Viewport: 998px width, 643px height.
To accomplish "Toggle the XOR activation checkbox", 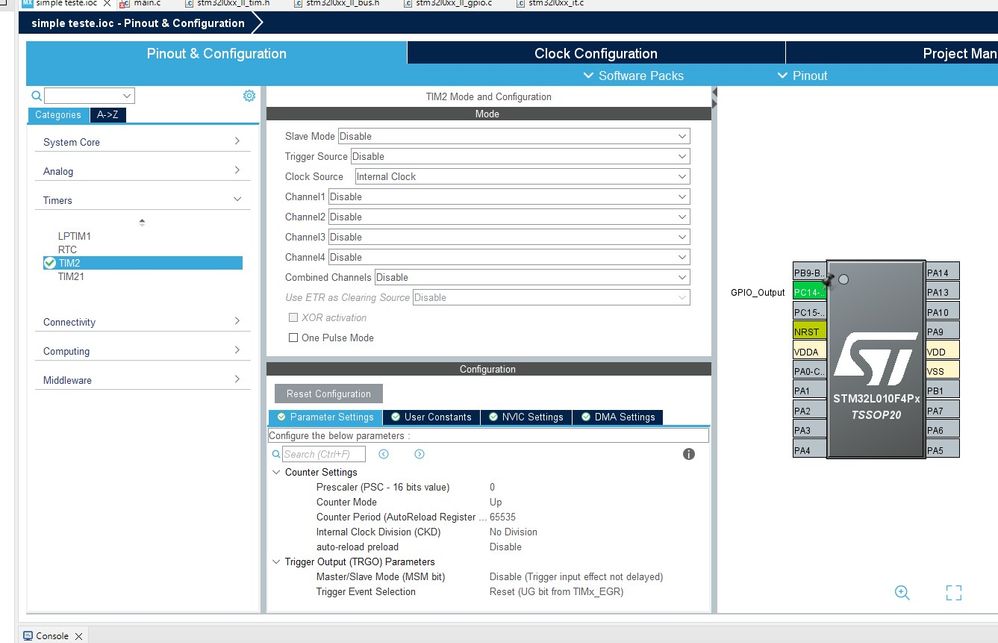I will (293, 317).
